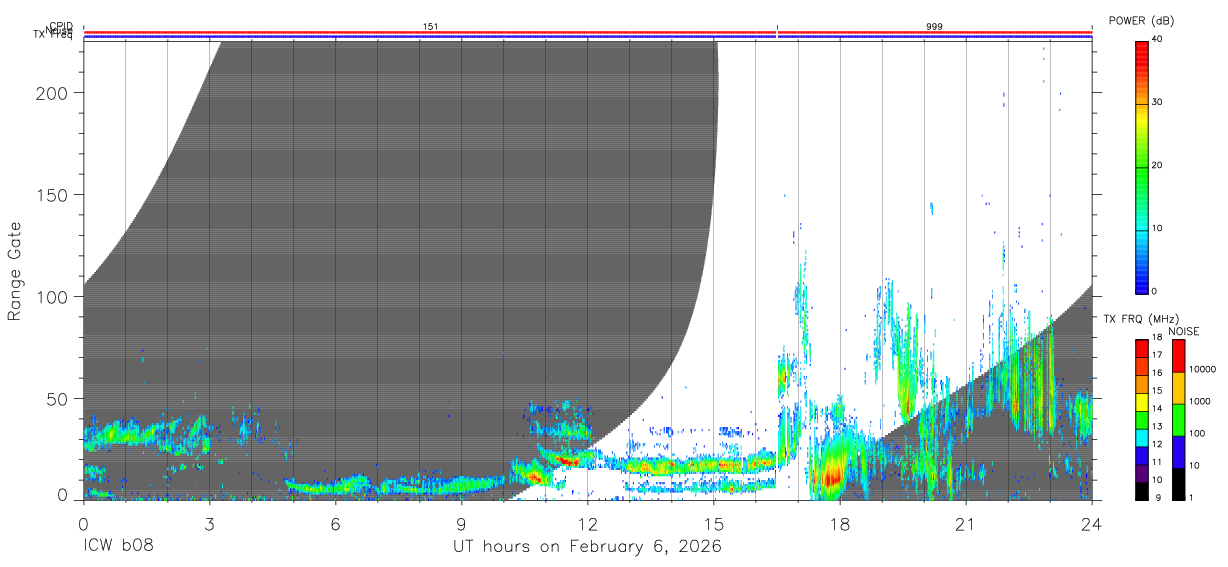Select the yellow 1000 noise swatch
The image size is (1228, 567).
[x=1179, y=389]
